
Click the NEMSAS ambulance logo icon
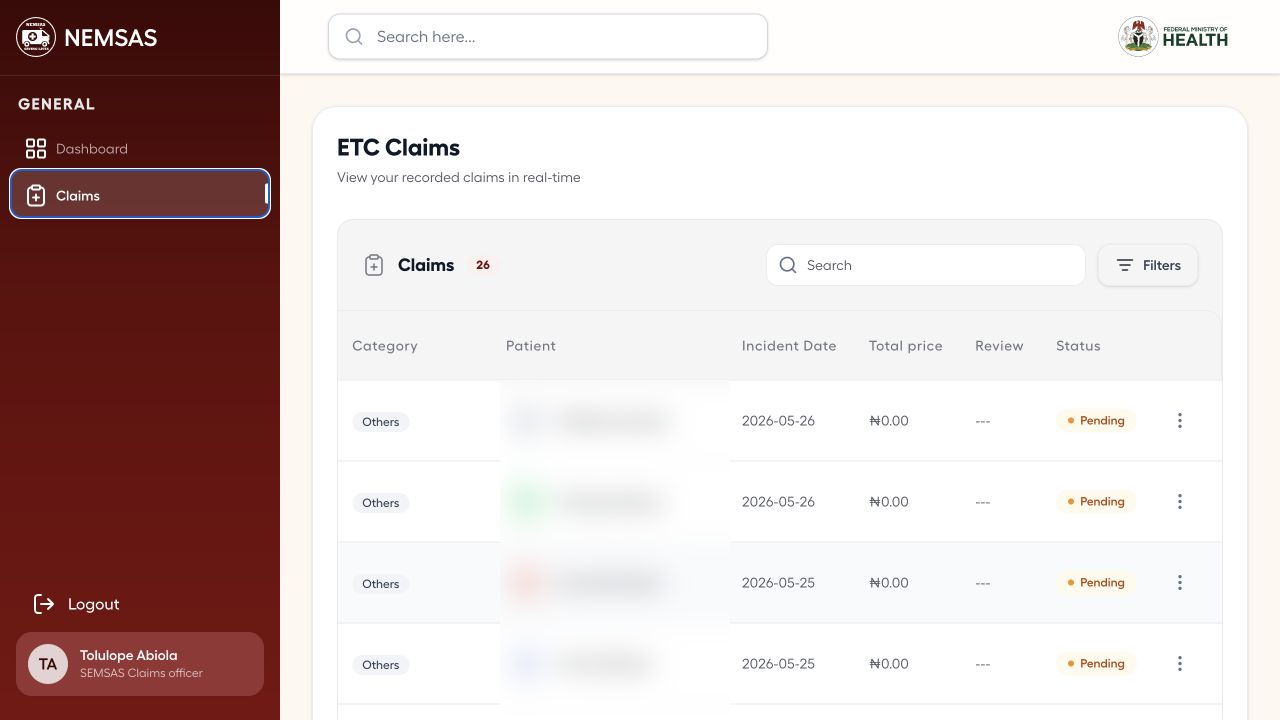click(x=36, y=37)
